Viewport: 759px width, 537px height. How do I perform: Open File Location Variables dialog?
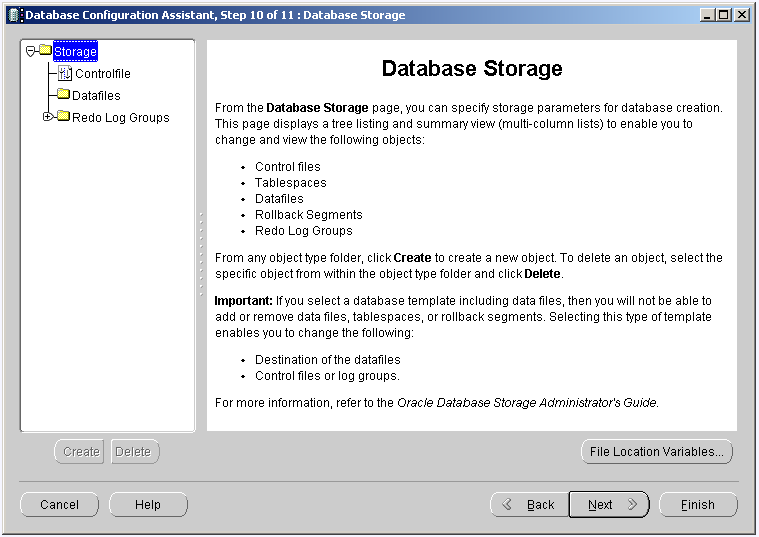click(x=656, y=452)
